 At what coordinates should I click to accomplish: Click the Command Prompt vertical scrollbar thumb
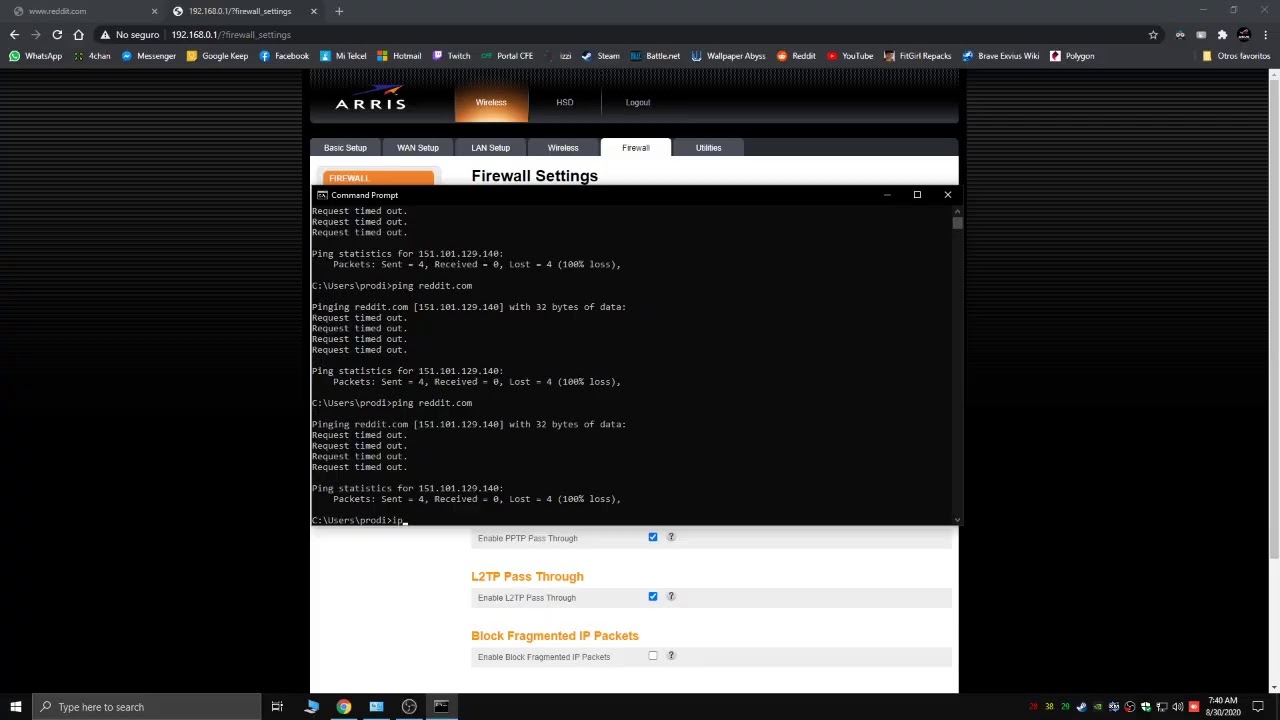click(957, 223)
